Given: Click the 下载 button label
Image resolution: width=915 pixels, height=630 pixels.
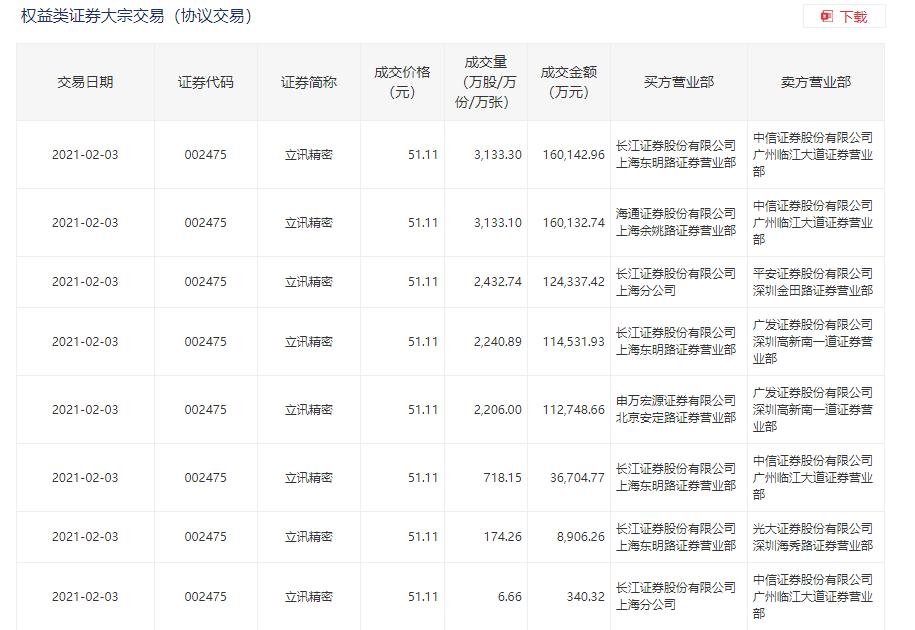Looking at the screenshot, I should point(854,17).
